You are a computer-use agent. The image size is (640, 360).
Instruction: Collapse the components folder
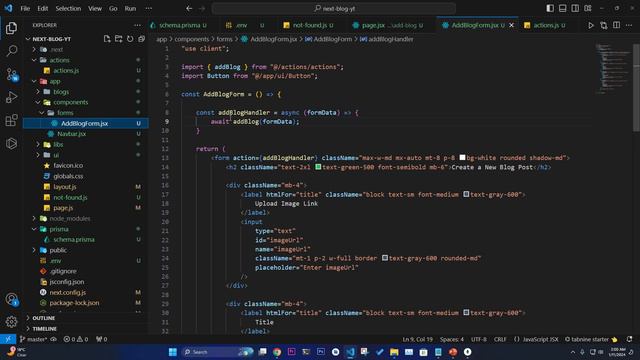point(38,102)
